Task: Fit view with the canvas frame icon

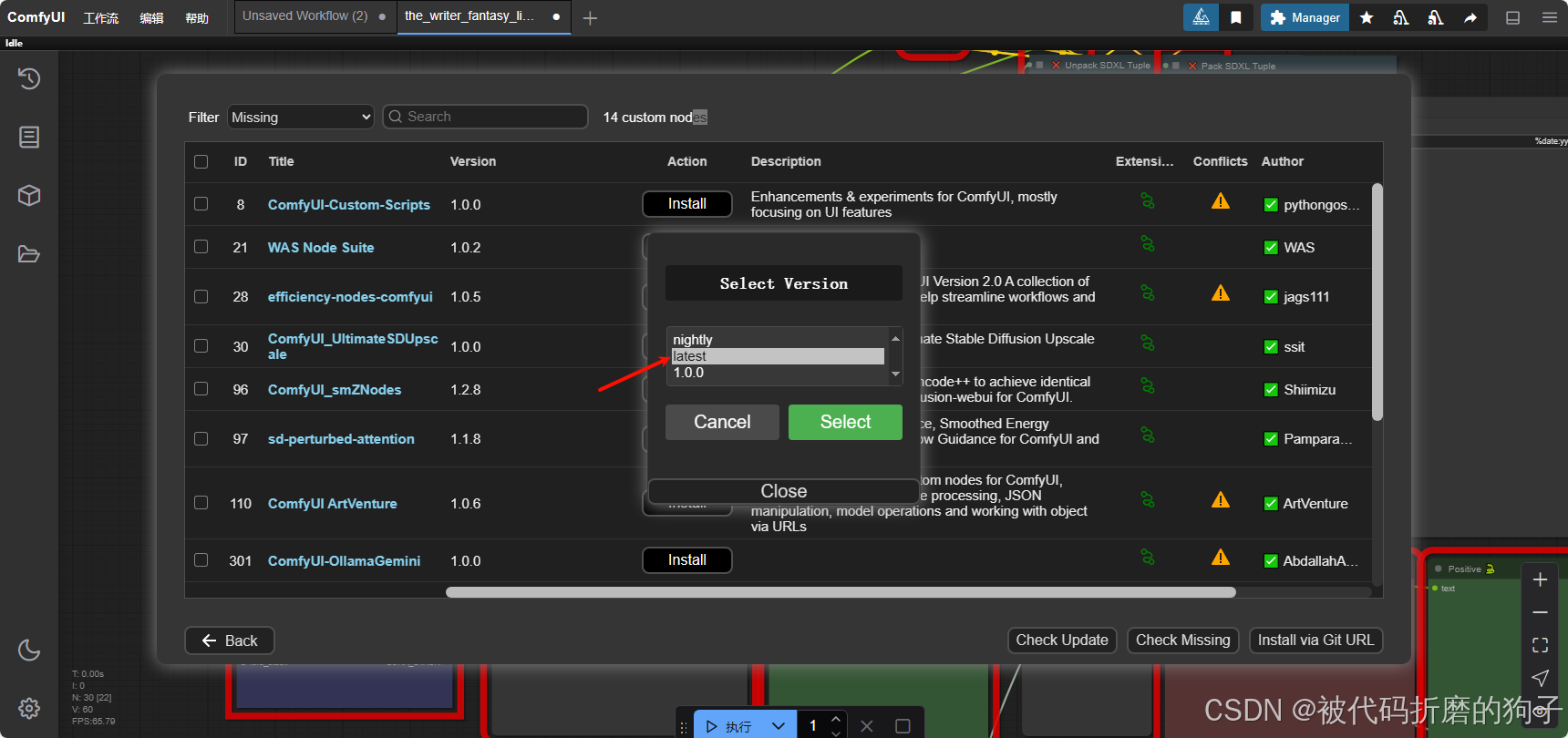Action: click(1540, 645)
